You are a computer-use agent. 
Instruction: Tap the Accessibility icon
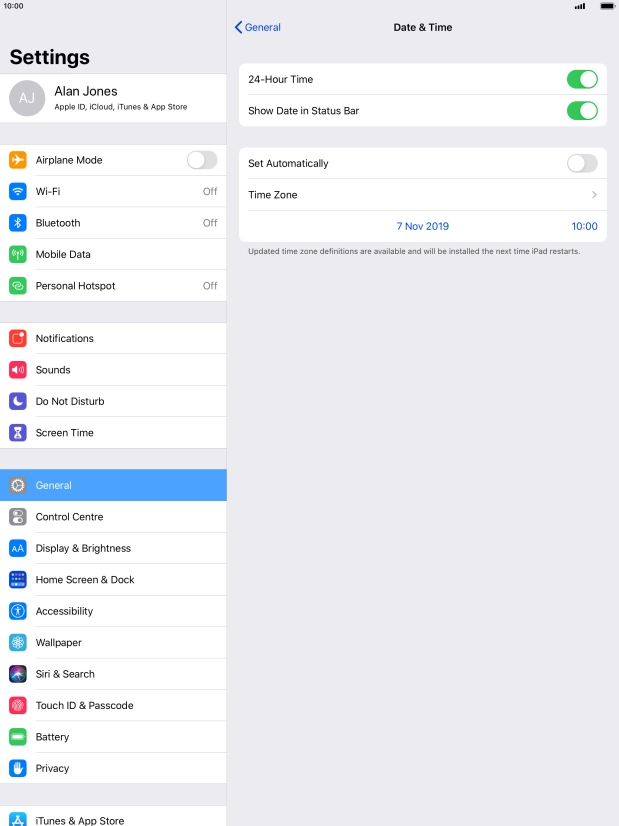pos(18,611)
